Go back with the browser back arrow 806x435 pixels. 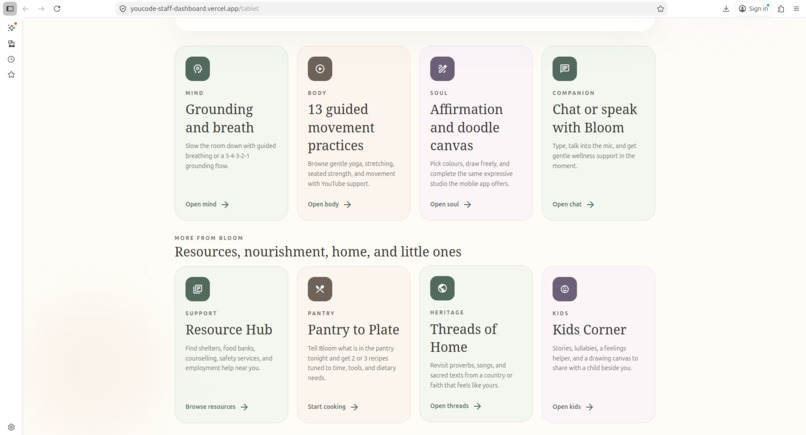pyautogui.click(x=26, y=9)
